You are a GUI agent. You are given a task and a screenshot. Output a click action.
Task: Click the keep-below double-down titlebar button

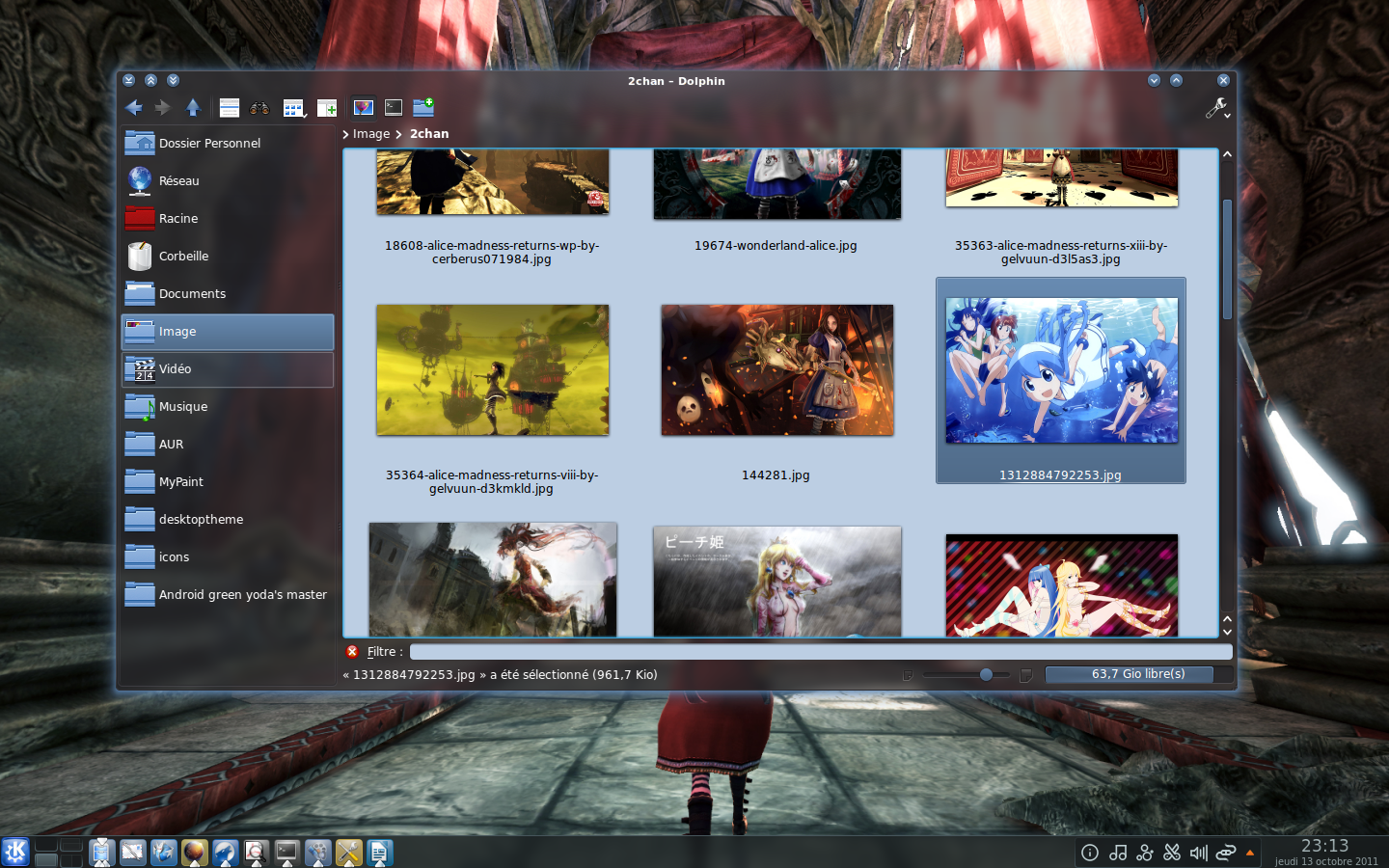[x=173, y=81]
